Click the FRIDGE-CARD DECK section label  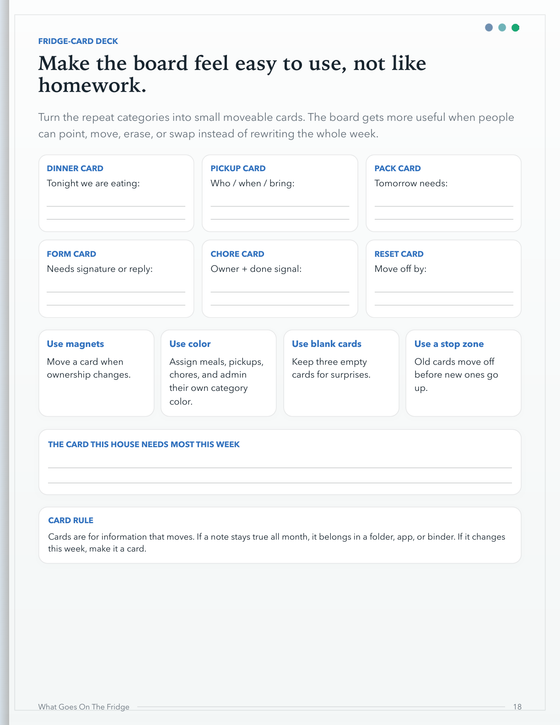click(78, 41)
